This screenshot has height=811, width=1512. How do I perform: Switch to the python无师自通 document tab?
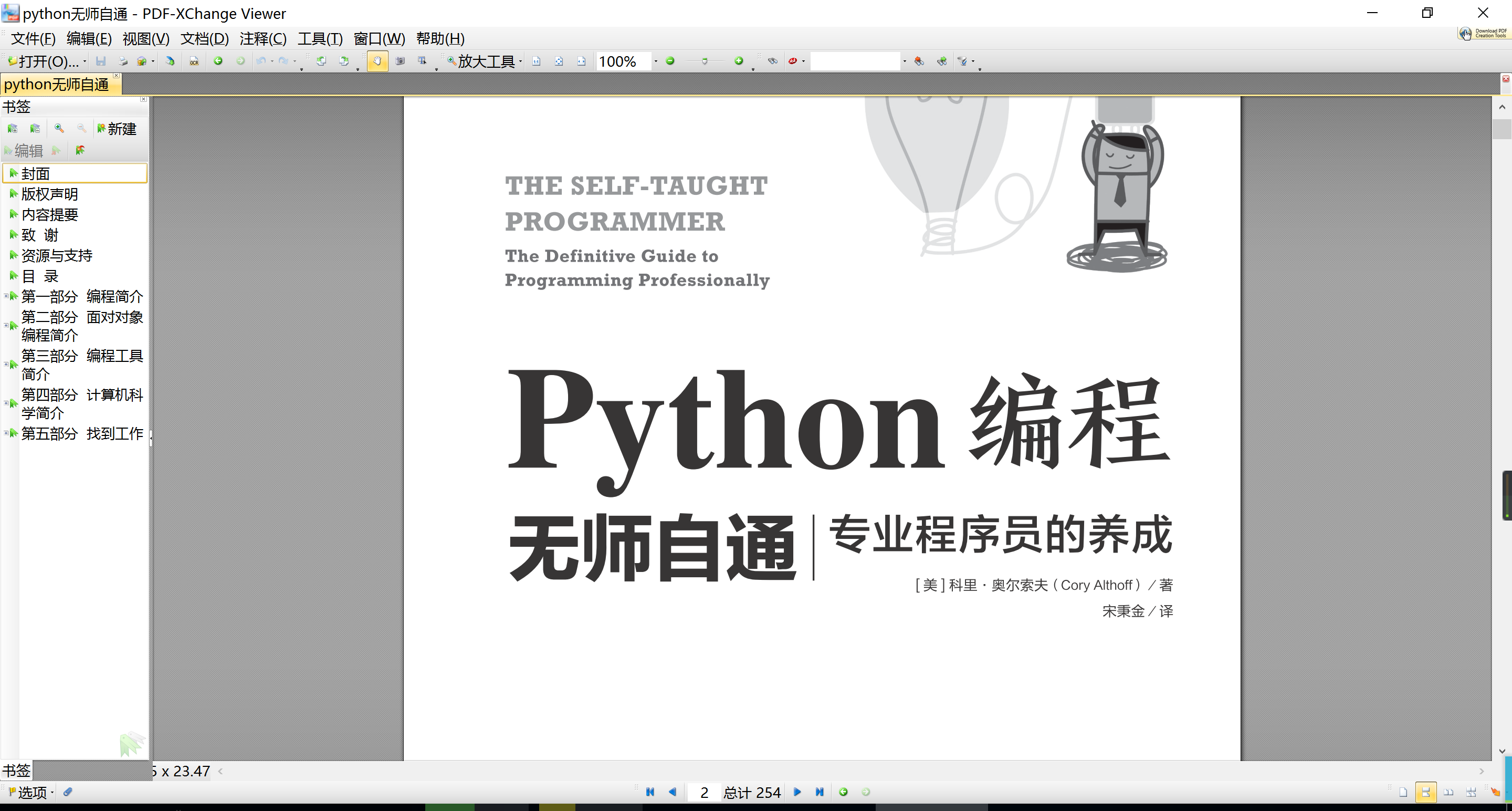[56, 85]
